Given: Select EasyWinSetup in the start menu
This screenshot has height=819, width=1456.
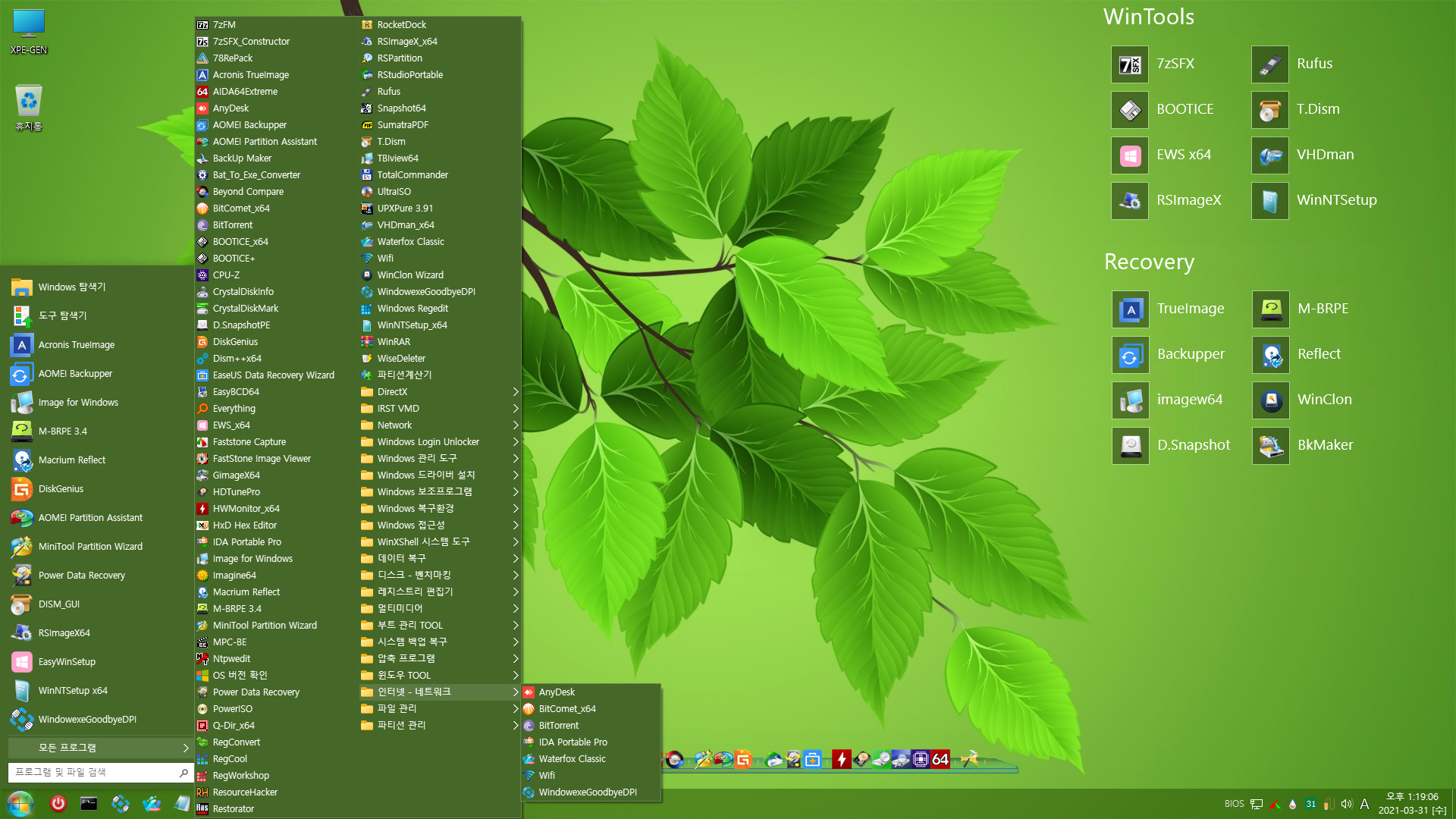Looking at the screenshot, I should [97, 662].
